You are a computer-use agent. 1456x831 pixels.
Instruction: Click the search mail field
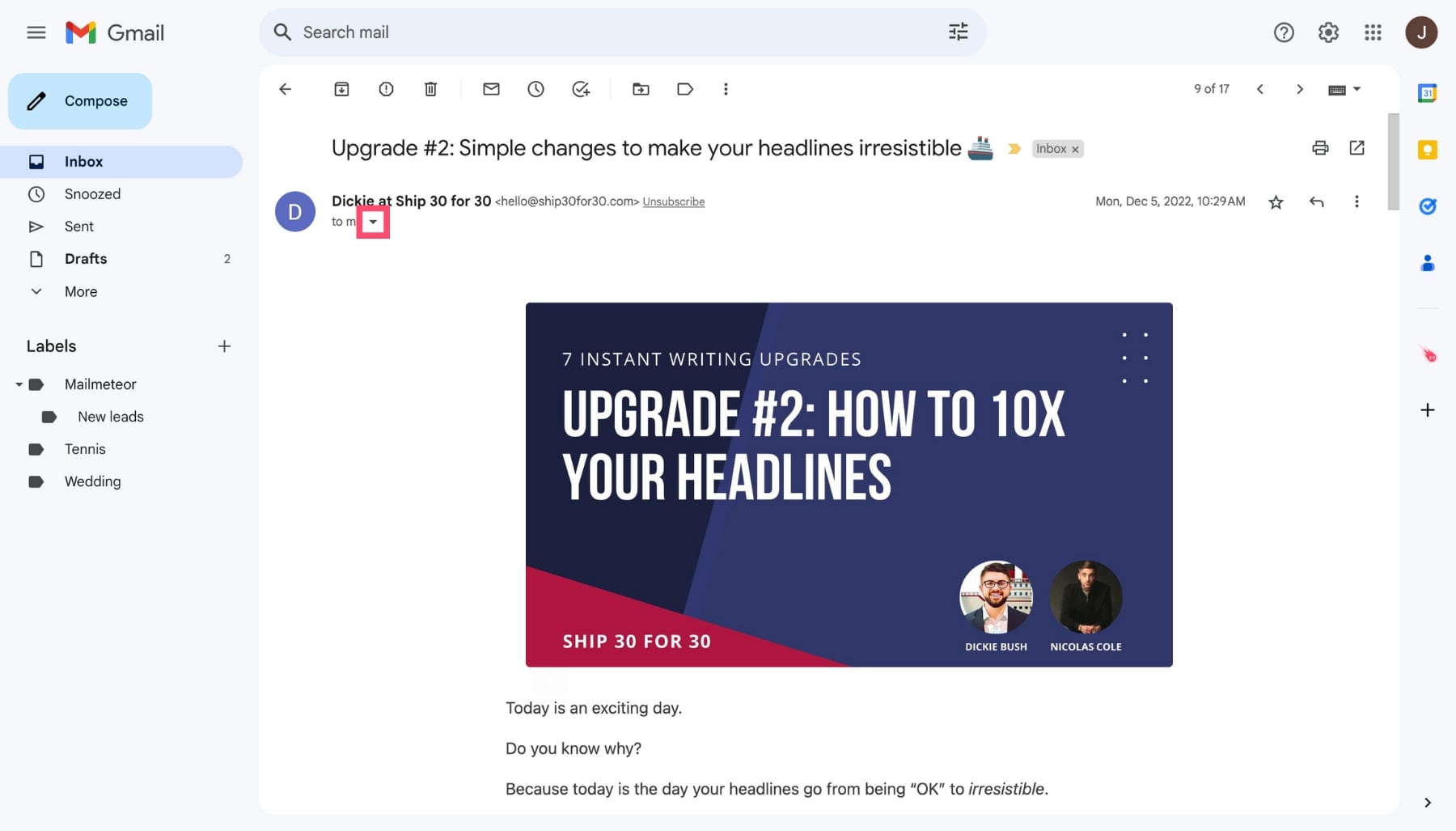tap(623, 32)
